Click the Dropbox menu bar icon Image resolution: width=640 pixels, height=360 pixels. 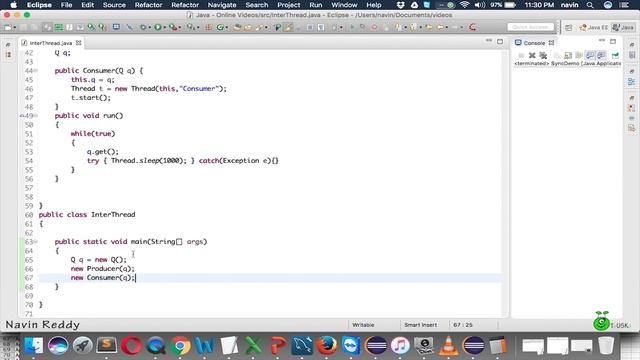pos(400,5)
